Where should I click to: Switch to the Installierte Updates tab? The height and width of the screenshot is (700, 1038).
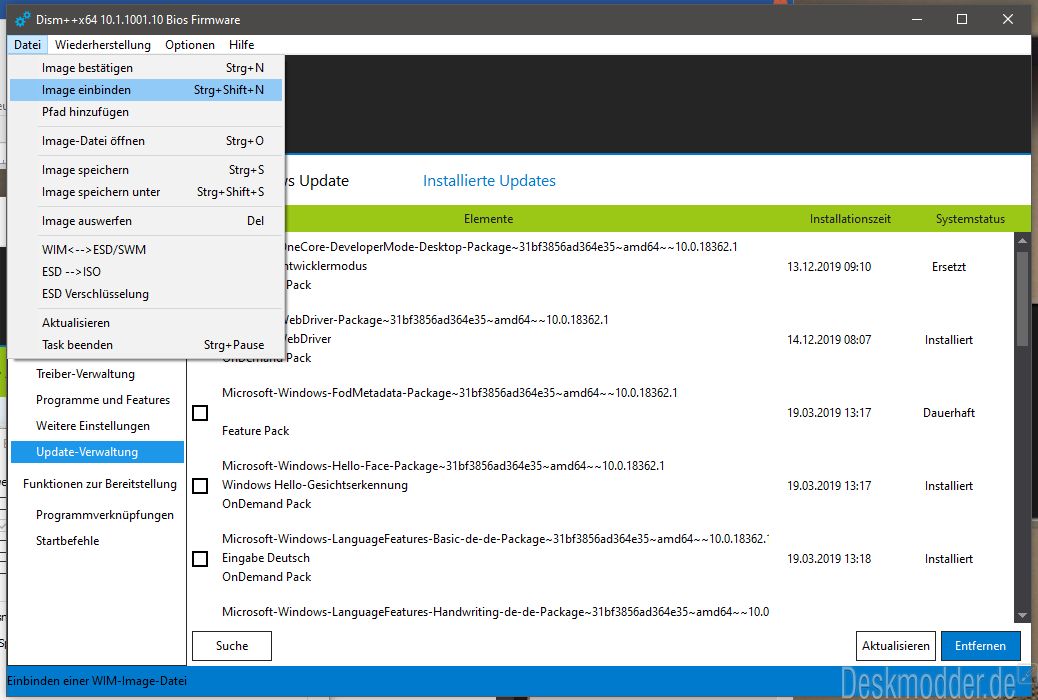click(x=489, y=181)
